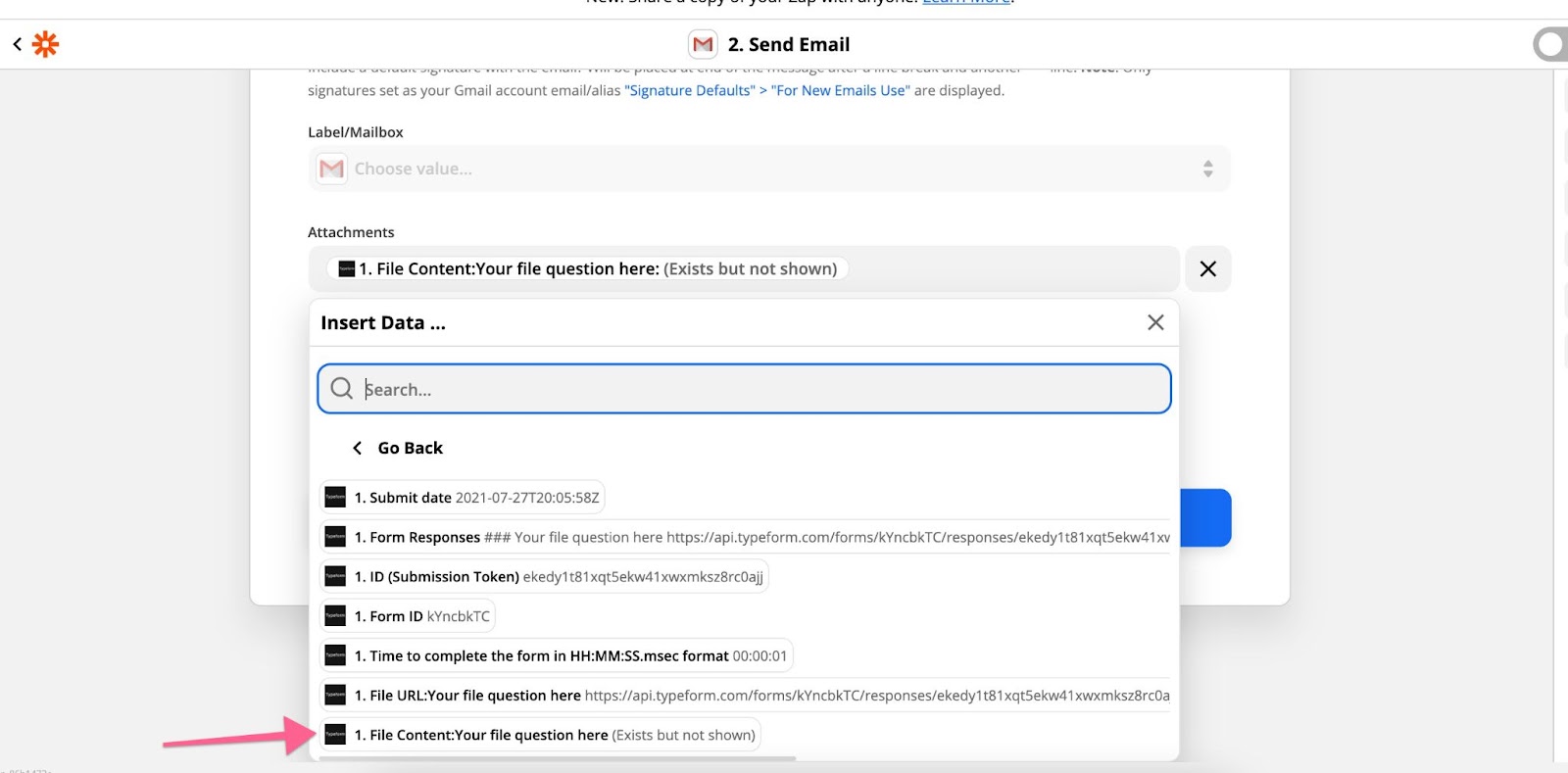Click Gmail icon beside Send Email title
Screen dimensions: 1568x773
click(703, 44)
